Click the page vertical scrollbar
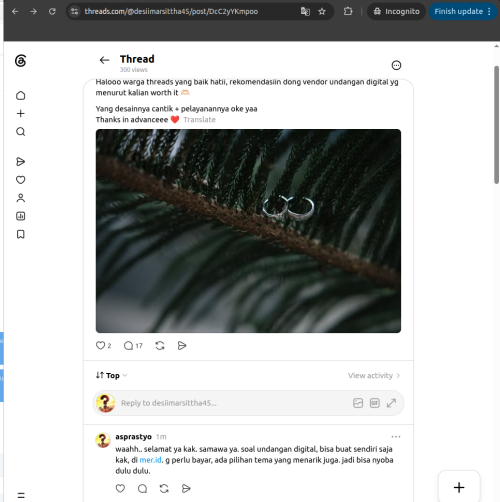This screenshot has width=500, height=502. [496, 125]
